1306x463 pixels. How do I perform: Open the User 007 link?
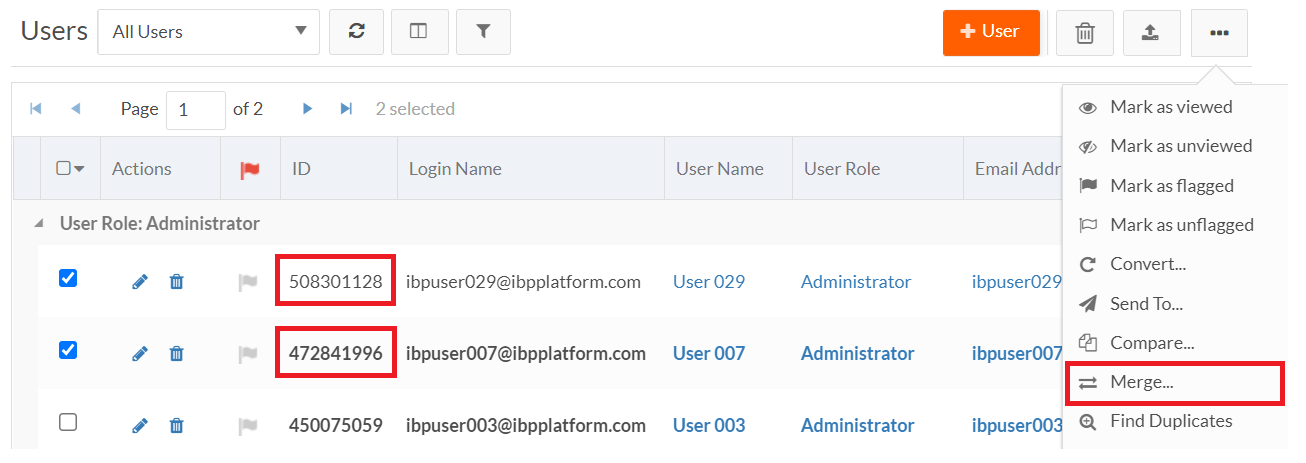click(x=708, y=353)
